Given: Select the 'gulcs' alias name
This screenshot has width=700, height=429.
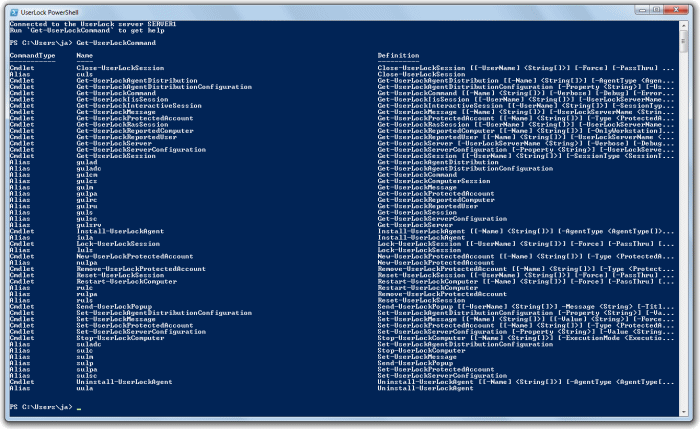Looking at the screenshot, I should pos(87,181).
